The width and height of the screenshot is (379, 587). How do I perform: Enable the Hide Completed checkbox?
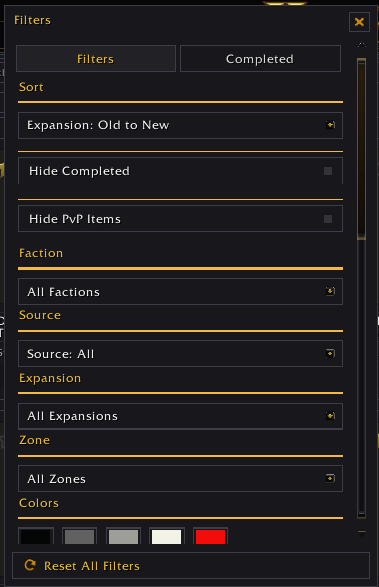[x=328, y=171]
